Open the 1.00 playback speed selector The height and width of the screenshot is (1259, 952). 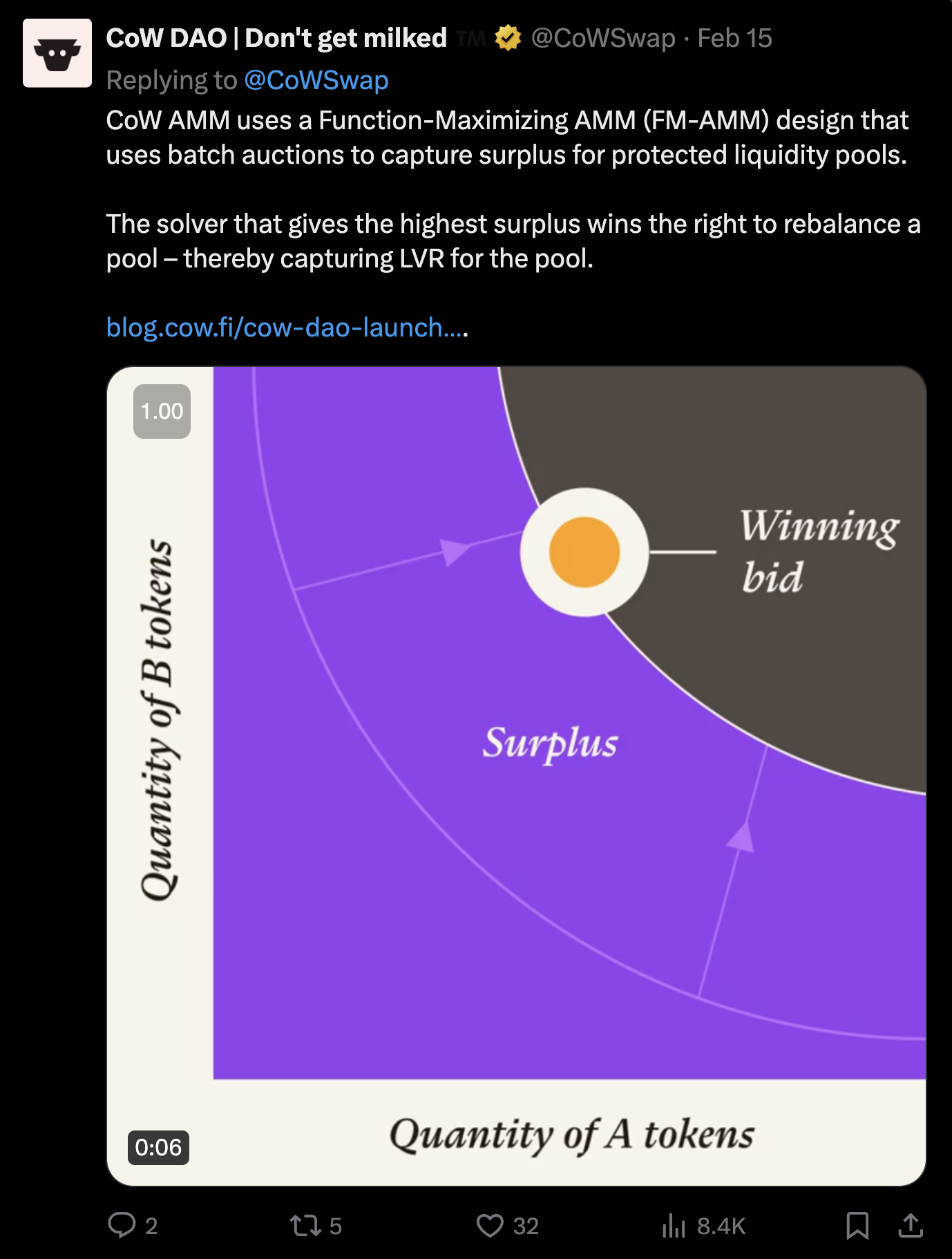click(162, 411)
